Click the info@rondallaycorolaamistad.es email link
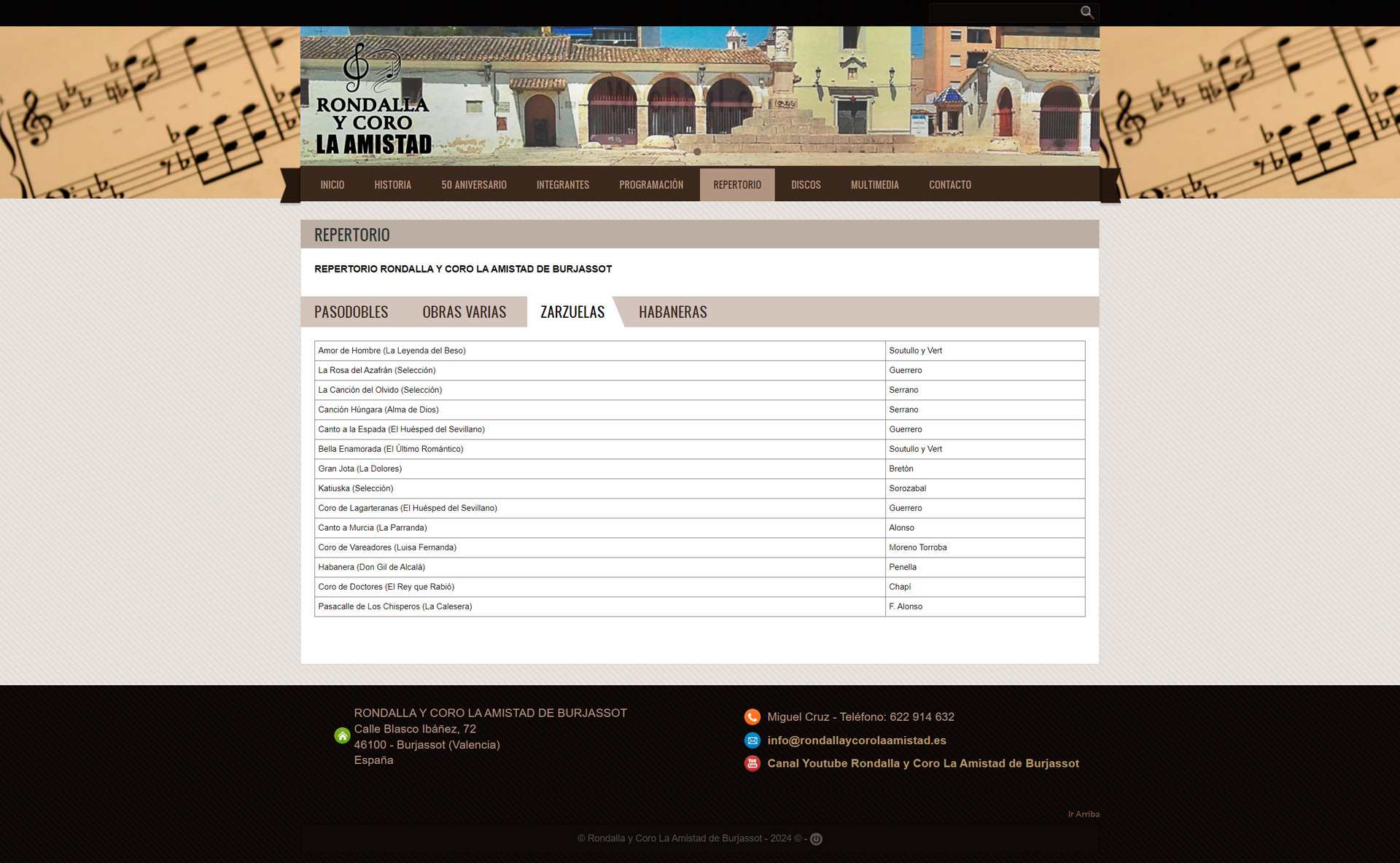The image size is (1400, 863). (856, 741)
